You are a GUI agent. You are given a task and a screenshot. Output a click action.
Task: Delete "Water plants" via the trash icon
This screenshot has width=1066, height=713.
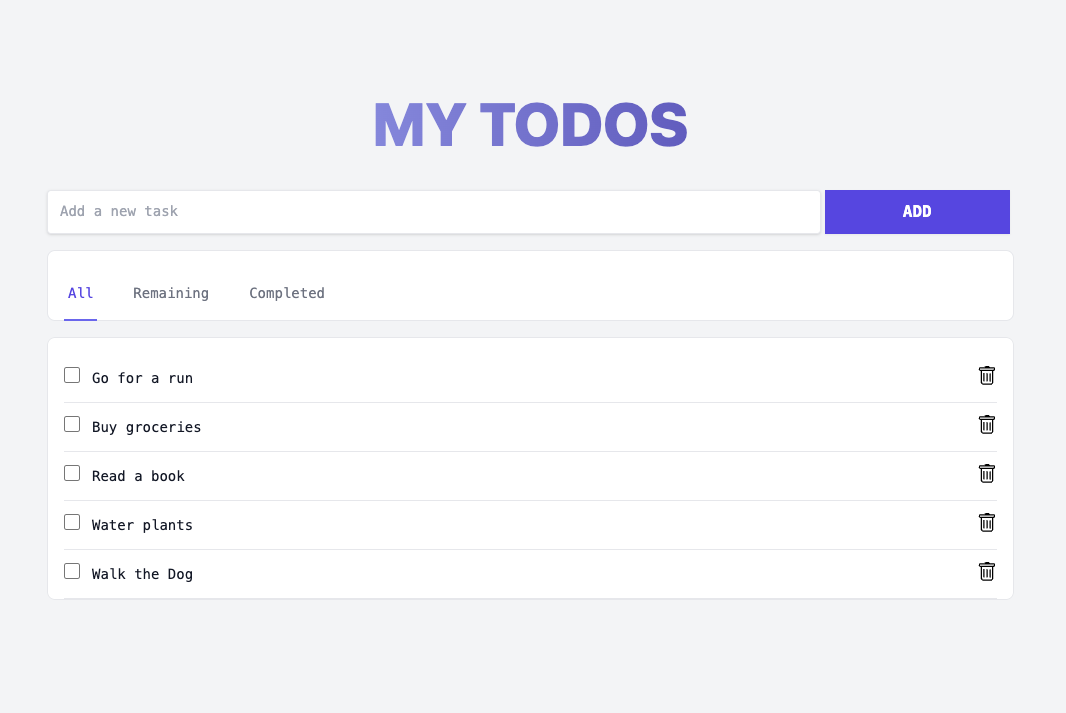[x=987, y=522]
